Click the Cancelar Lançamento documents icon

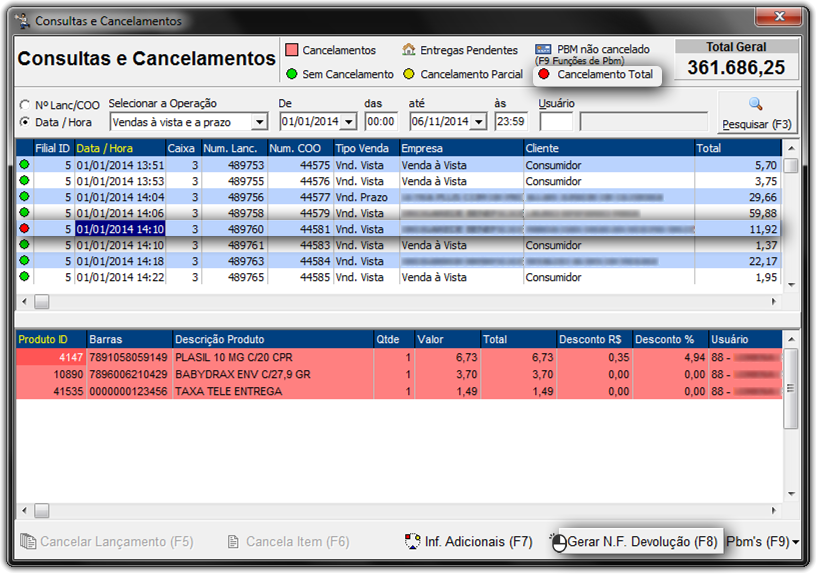pos(28,541)
